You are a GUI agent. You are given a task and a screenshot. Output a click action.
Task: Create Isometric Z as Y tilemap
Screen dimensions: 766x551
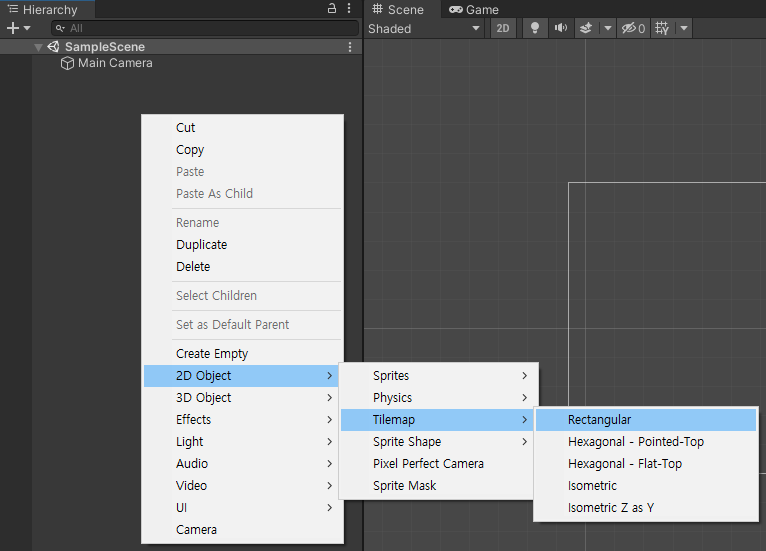[646, 508]
